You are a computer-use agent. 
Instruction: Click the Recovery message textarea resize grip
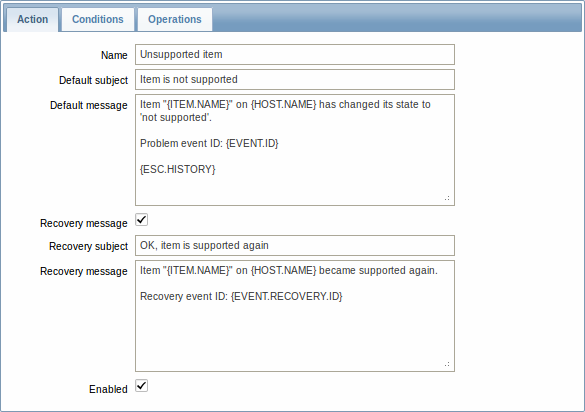(447, 364)
